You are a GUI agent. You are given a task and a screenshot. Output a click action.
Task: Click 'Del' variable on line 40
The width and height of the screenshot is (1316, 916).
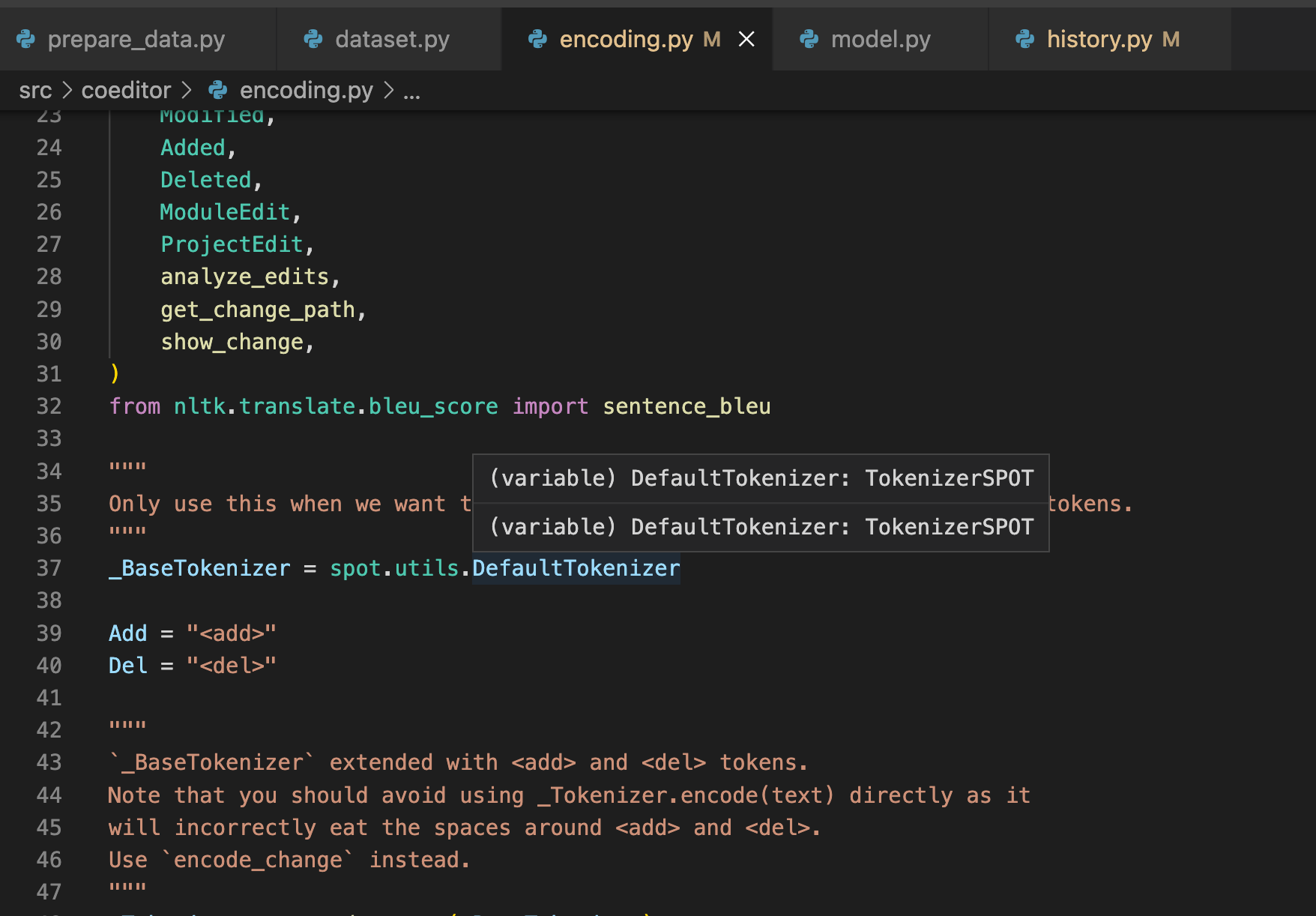tap(128, 666)
